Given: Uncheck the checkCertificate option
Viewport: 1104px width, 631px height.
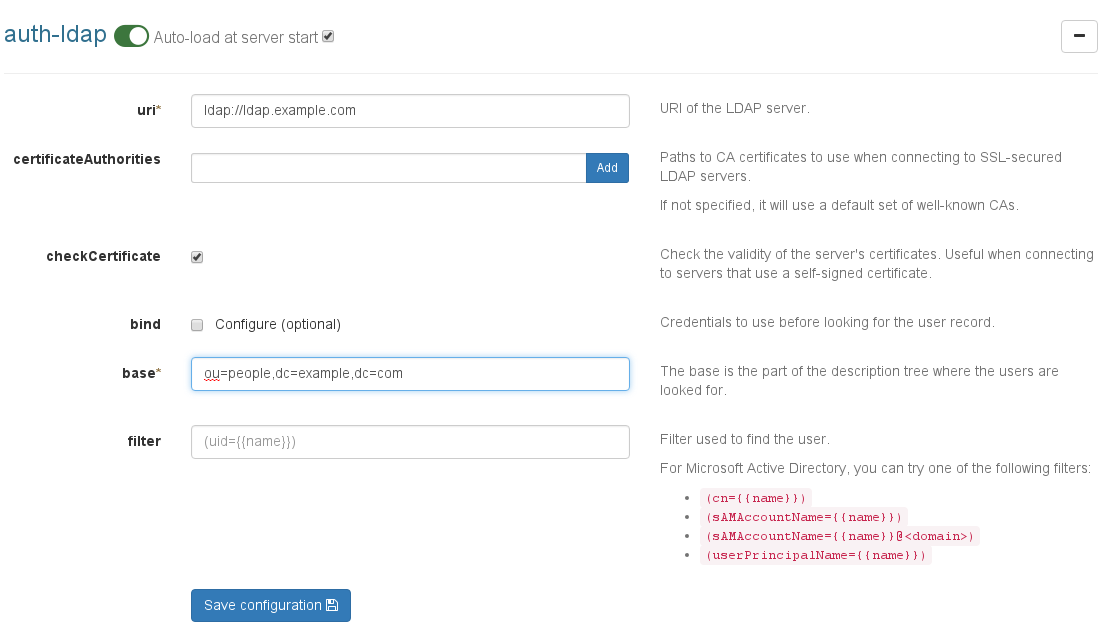Looking at the screenshot, I should pyautogui.click(x=197, y=256).
